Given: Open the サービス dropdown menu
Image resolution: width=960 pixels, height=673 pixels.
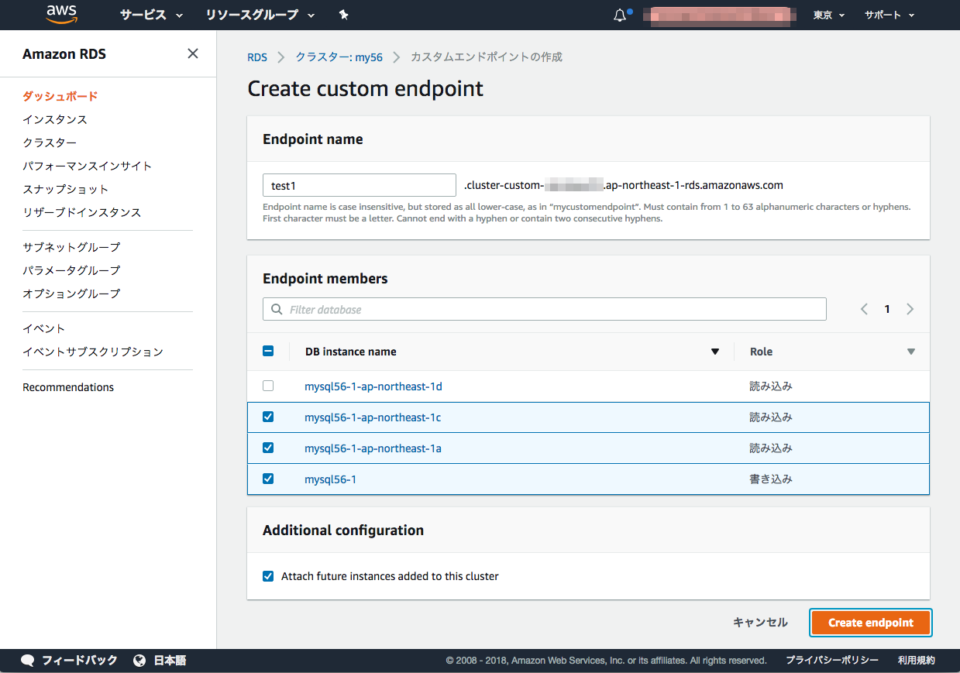Looking at the screenshot, I should [x=151, y=15].
